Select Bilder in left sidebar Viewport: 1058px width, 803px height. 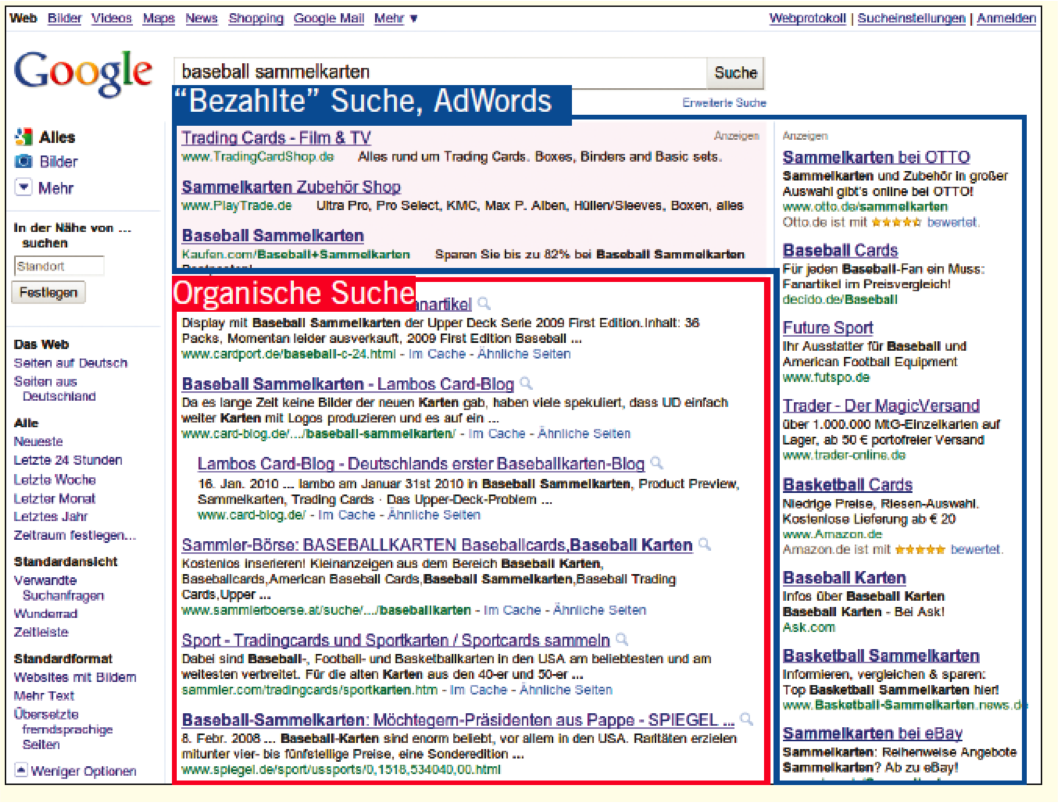click(x=58, y=162)
